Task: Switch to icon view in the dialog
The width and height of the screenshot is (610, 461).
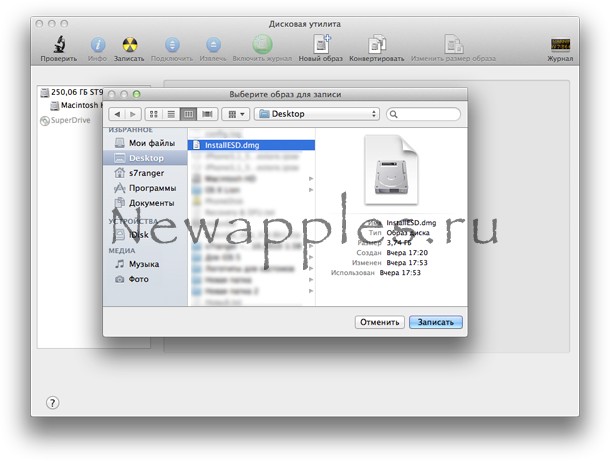Action: pyautogui.click(x=154, y=114)
